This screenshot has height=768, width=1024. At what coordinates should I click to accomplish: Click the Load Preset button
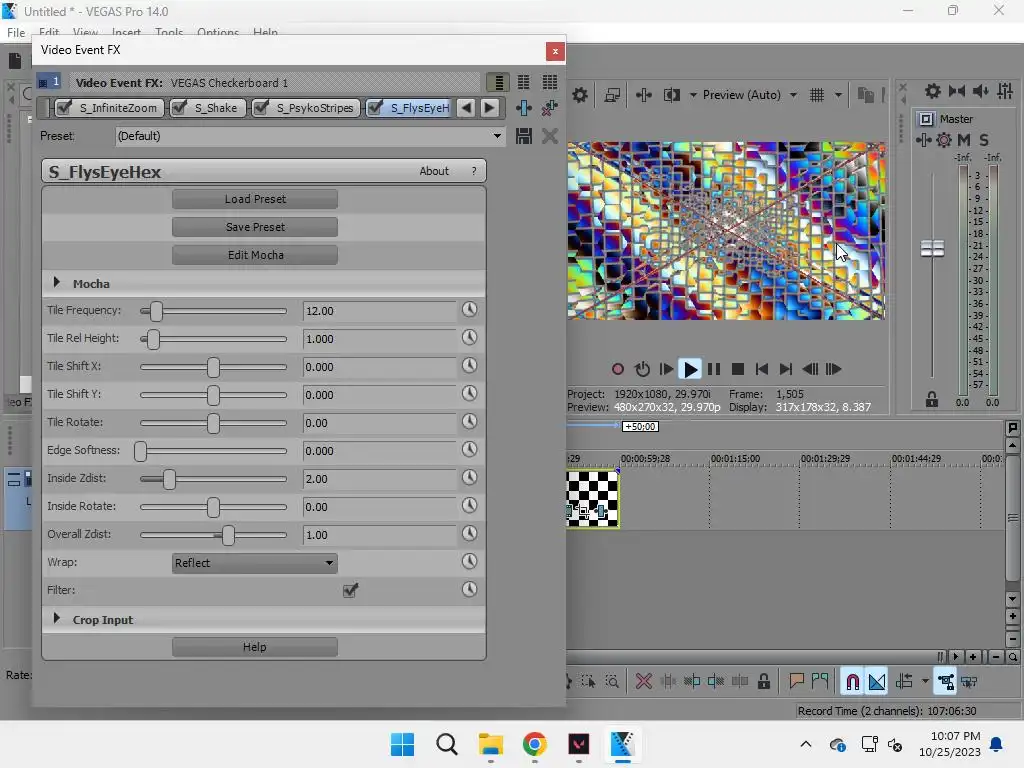click(255, 199)
